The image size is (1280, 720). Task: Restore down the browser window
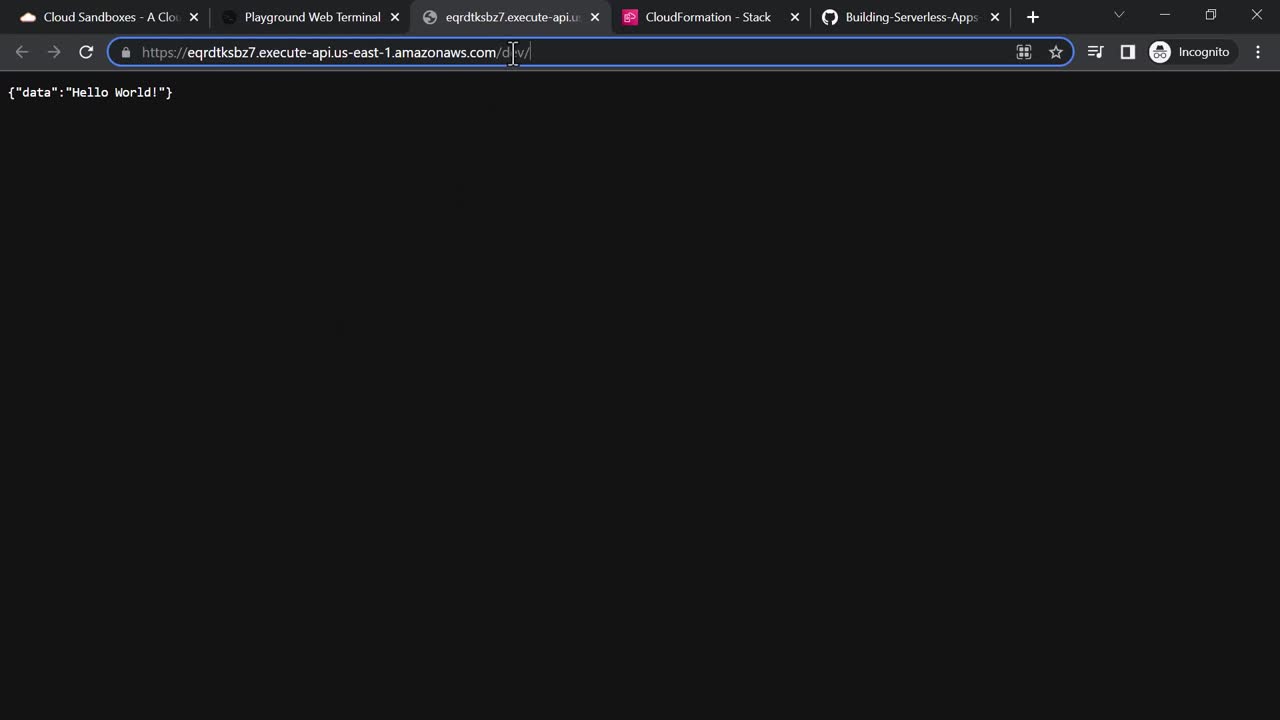(x=1211, y=15)
